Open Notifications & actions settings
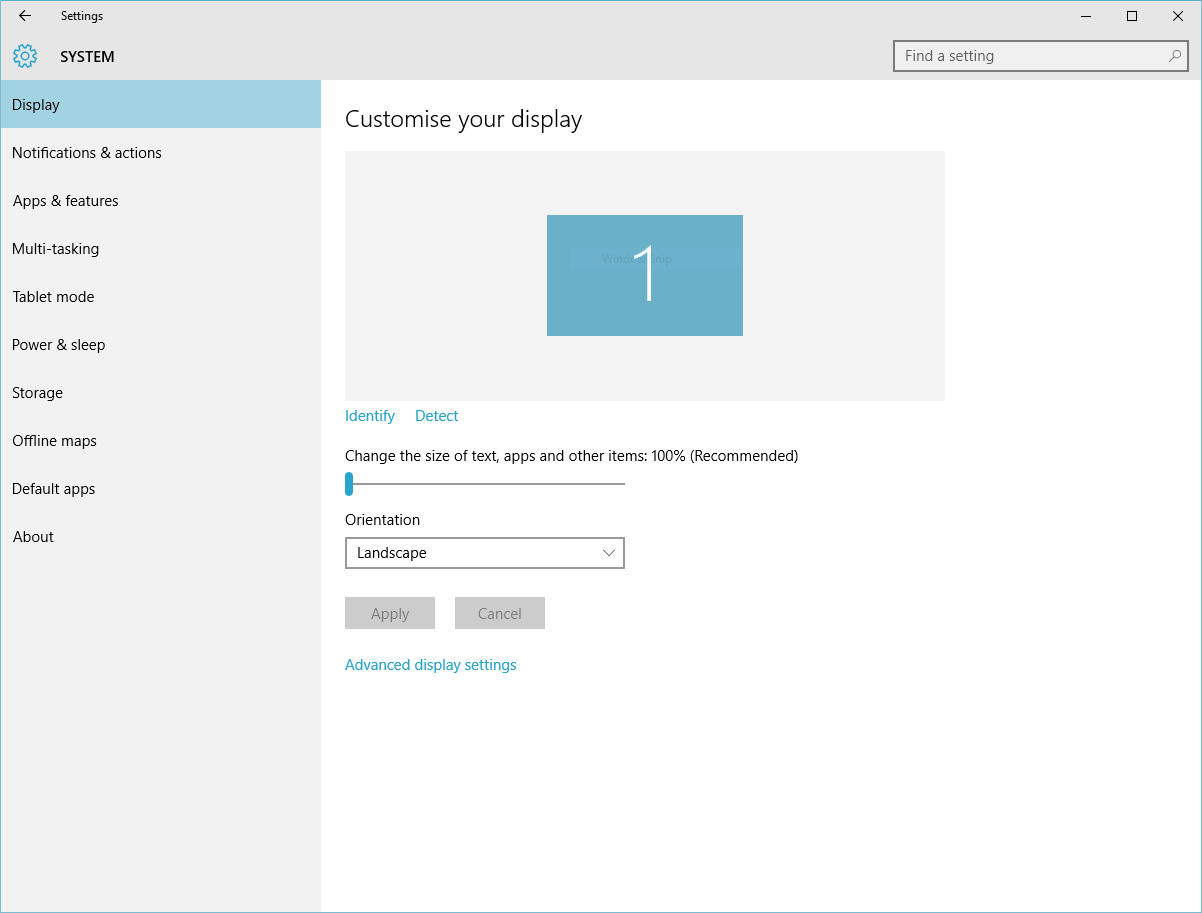The image size is (1202, 913). [x=160, y=152]
